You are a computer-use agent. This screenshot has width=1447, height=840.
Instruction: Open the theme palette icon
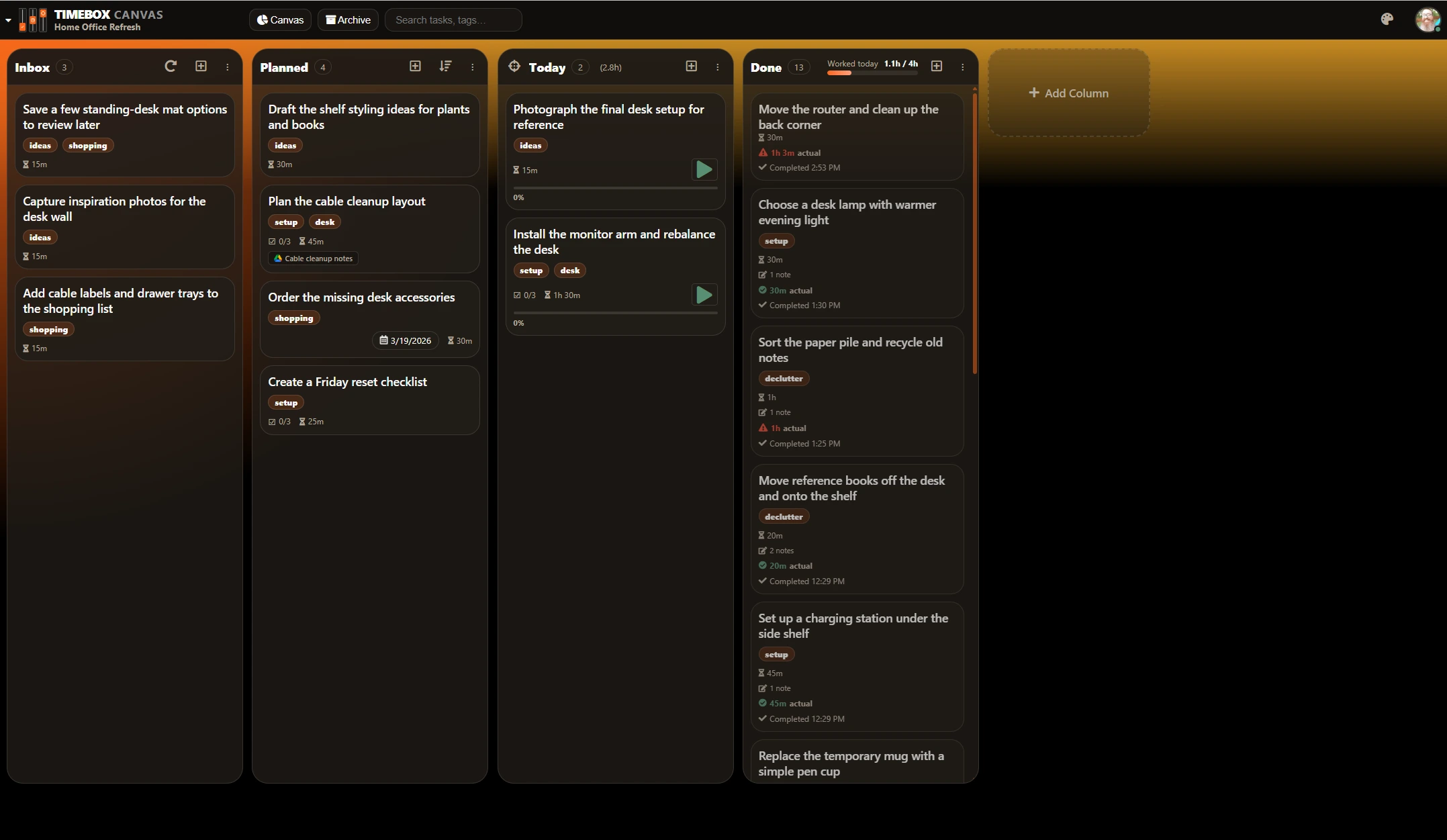1387,19
